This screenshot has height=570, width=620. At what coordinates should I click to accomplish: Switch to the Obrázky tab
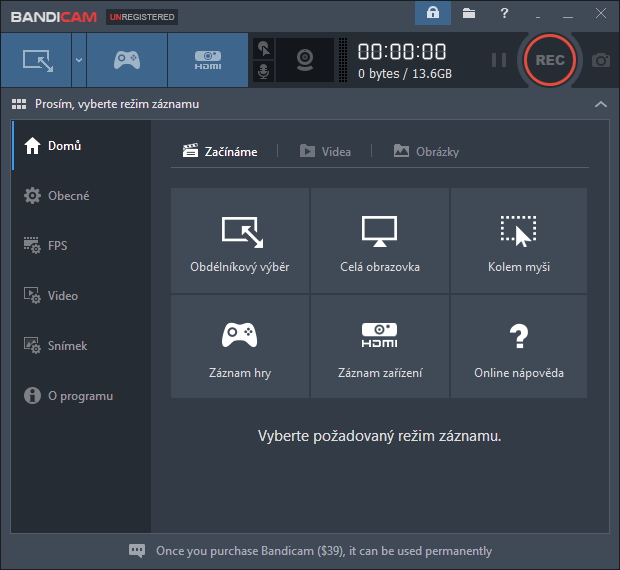tap(426, 151)
